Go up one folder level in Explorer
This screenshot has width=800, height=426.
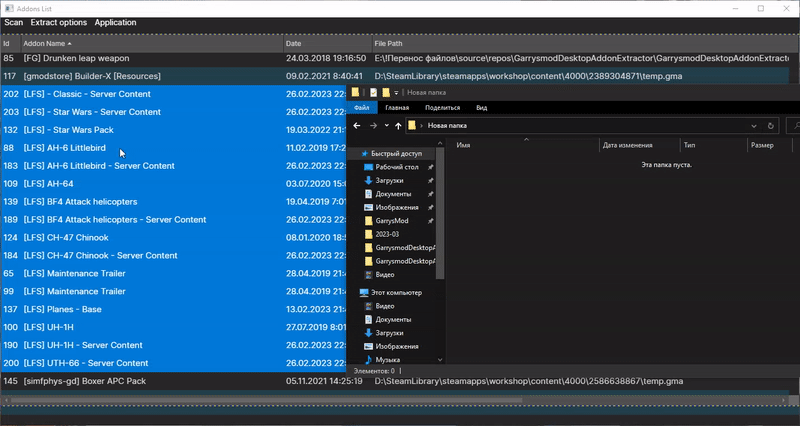[x=398, y=126]
